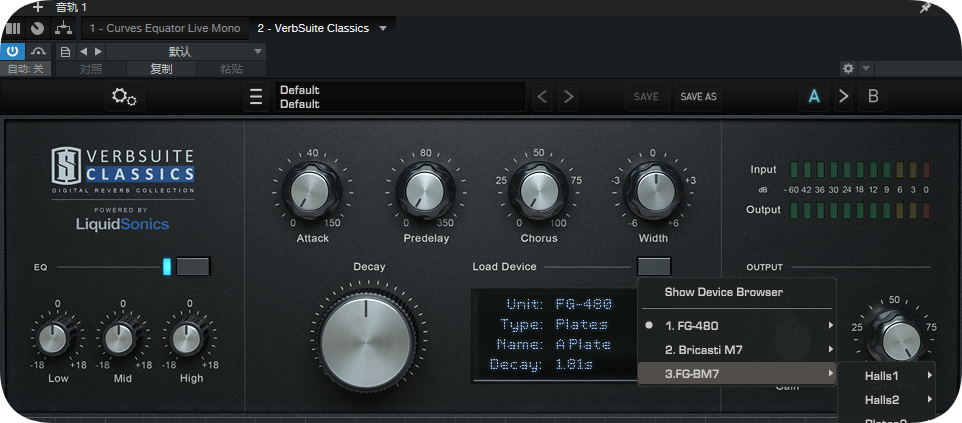Expand the 3.FG-BM7 submenu arrow
Image resolution: width=962 pixels, height=423 pixels.
click(x=830, y=373)
